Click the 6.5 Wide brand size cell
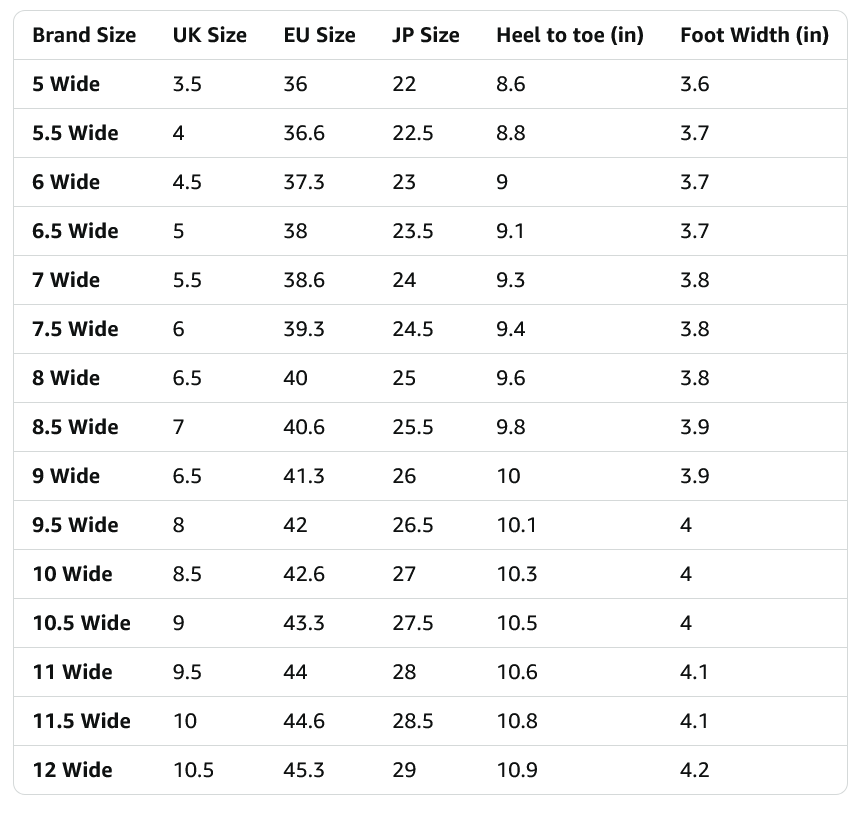Image resolution: width=850 pixels, height=816 pixels. tap(75, 231)
